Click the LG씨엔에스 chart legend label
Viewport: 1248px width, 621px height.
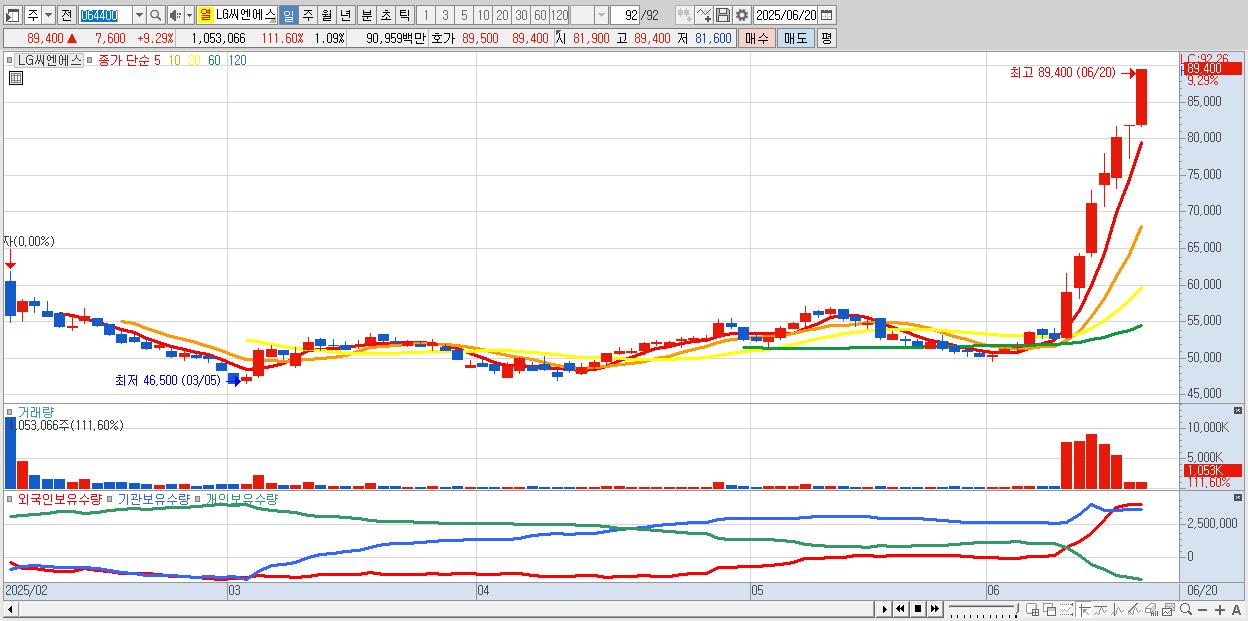[x=50, y=60]
